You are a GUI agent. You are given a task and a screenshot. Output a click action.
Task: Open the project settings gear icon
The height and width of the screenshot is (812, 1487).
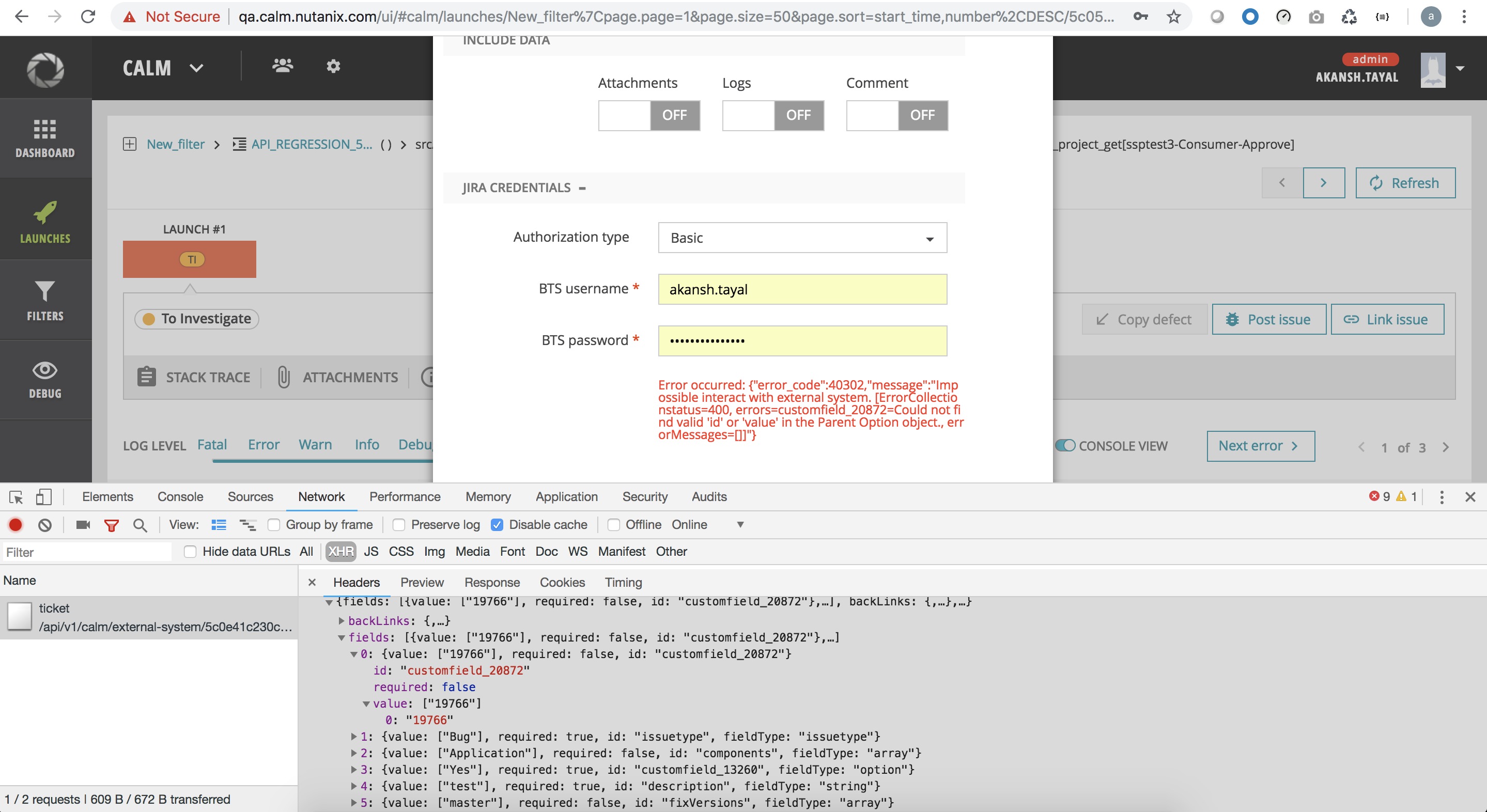click(x=333, y=66)
